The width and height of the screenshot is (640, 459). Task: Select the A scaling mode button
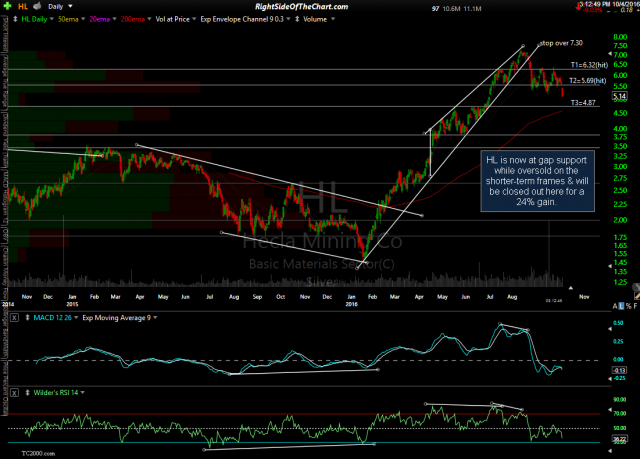[x=615, y=306]
